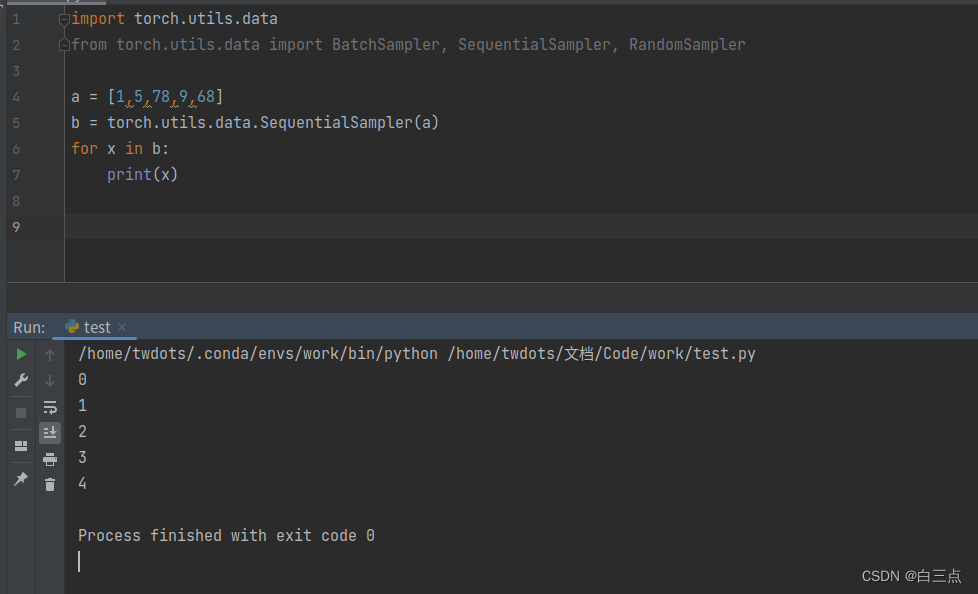978x594 pixels.
Task: Click the stop process square button
Action: coord(21,412)
